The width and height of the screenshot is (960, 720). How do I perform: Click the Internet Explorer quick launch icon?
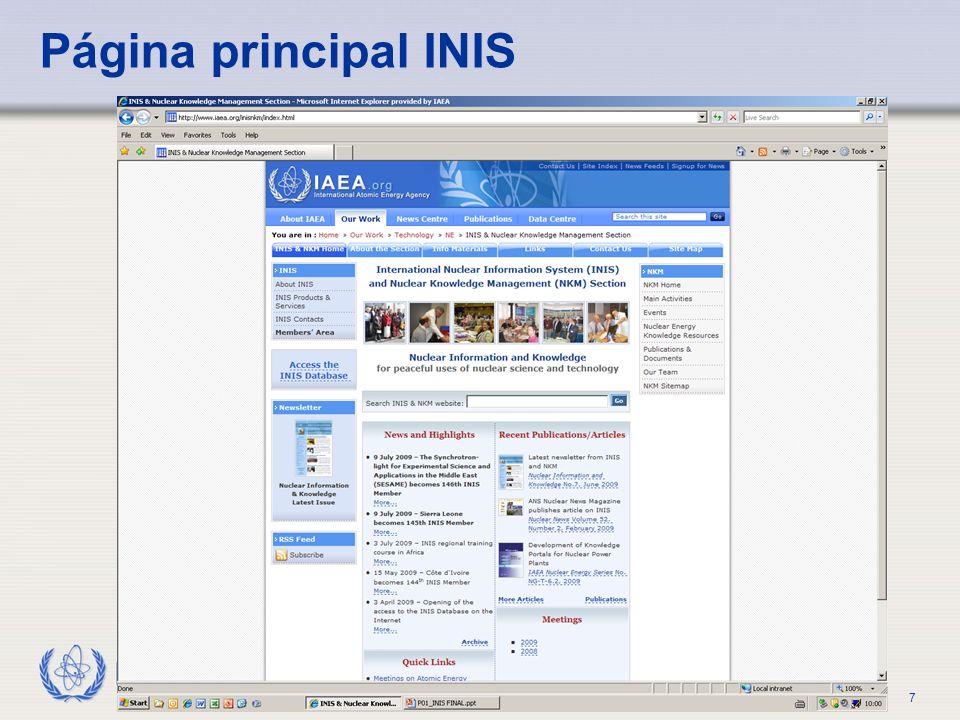[x=187, y=703]
